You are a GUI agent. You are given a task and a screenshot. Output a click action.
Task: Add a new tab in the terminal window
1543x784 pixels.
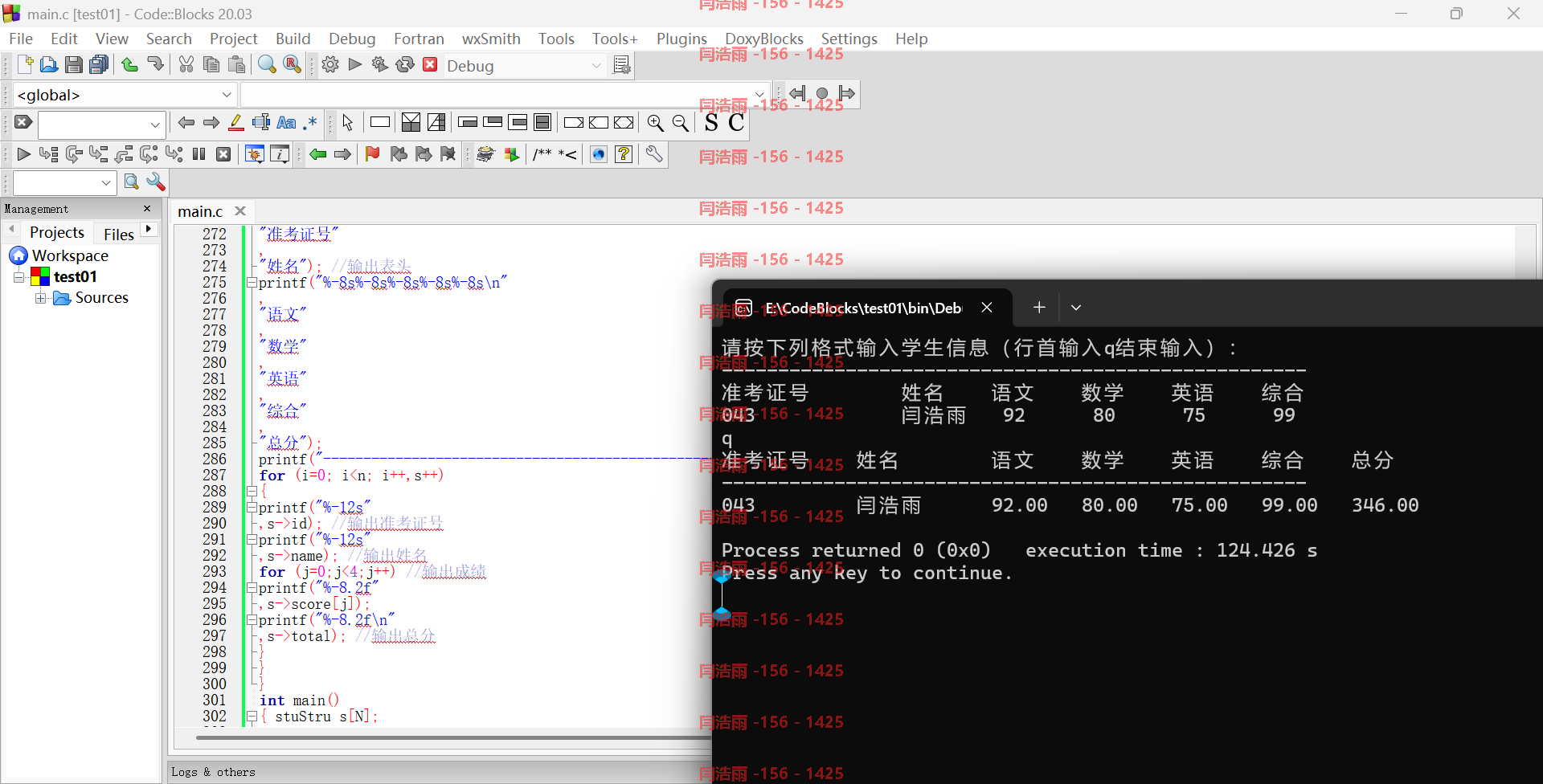coord(1039,308)
